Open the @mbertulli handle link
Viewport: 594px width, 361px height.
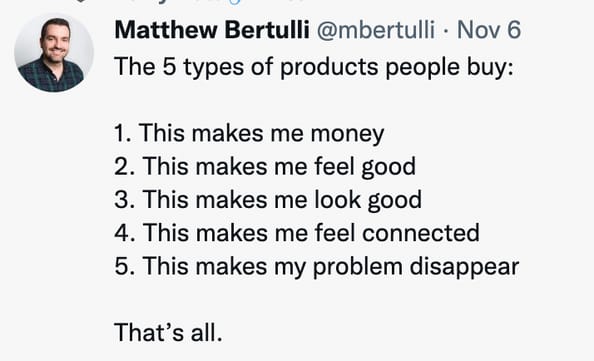tap(375, 30)
